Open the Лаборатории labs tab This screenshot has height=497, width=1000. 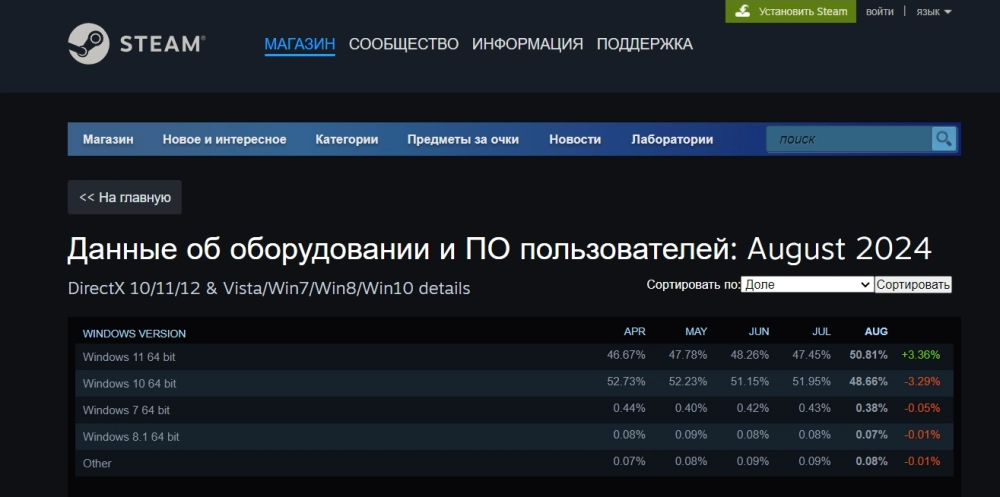[672, 140]
